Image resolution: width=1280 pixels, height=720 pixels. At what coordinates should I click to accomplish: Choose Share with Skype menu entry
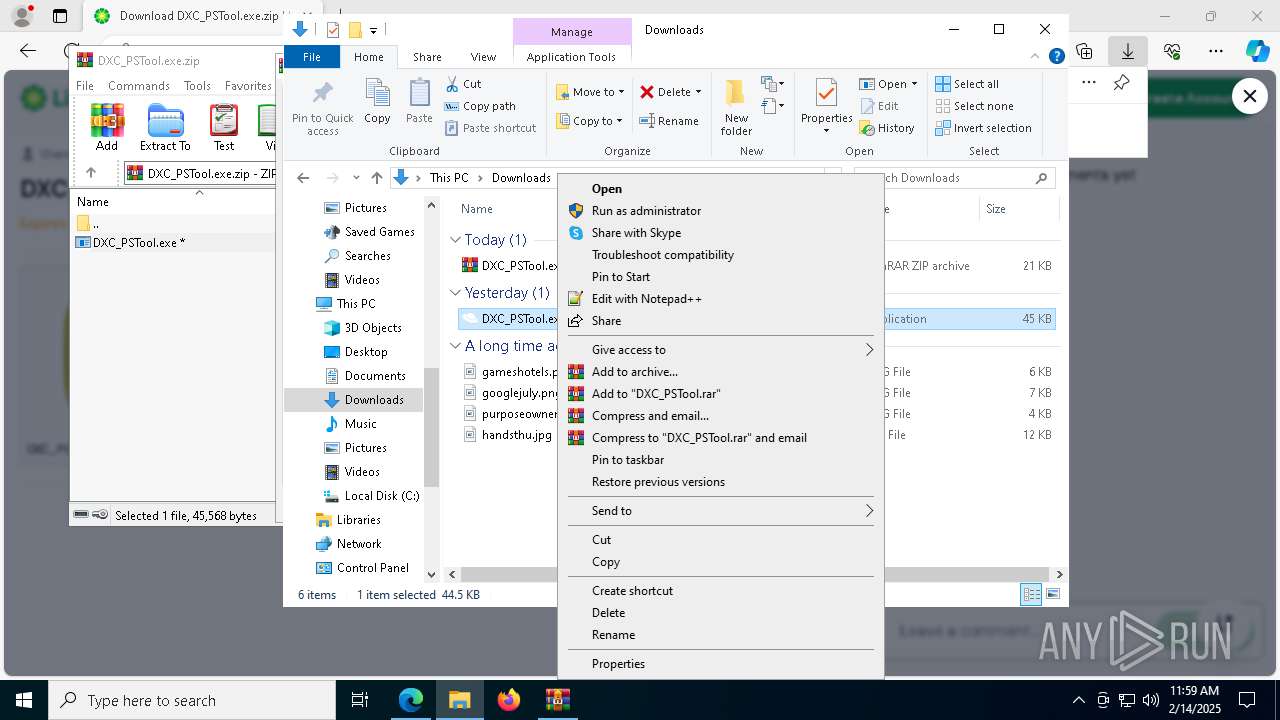[x=720, y=233]
